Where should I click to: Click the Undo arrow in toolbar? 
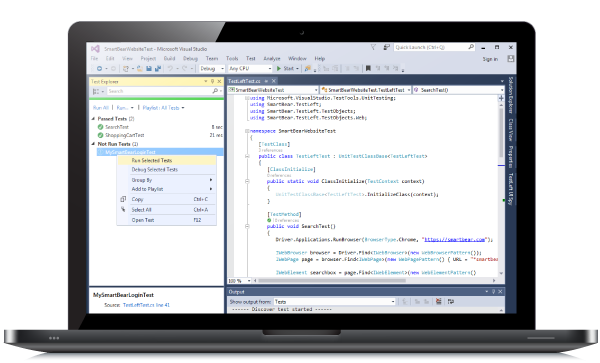pos(170,68)
